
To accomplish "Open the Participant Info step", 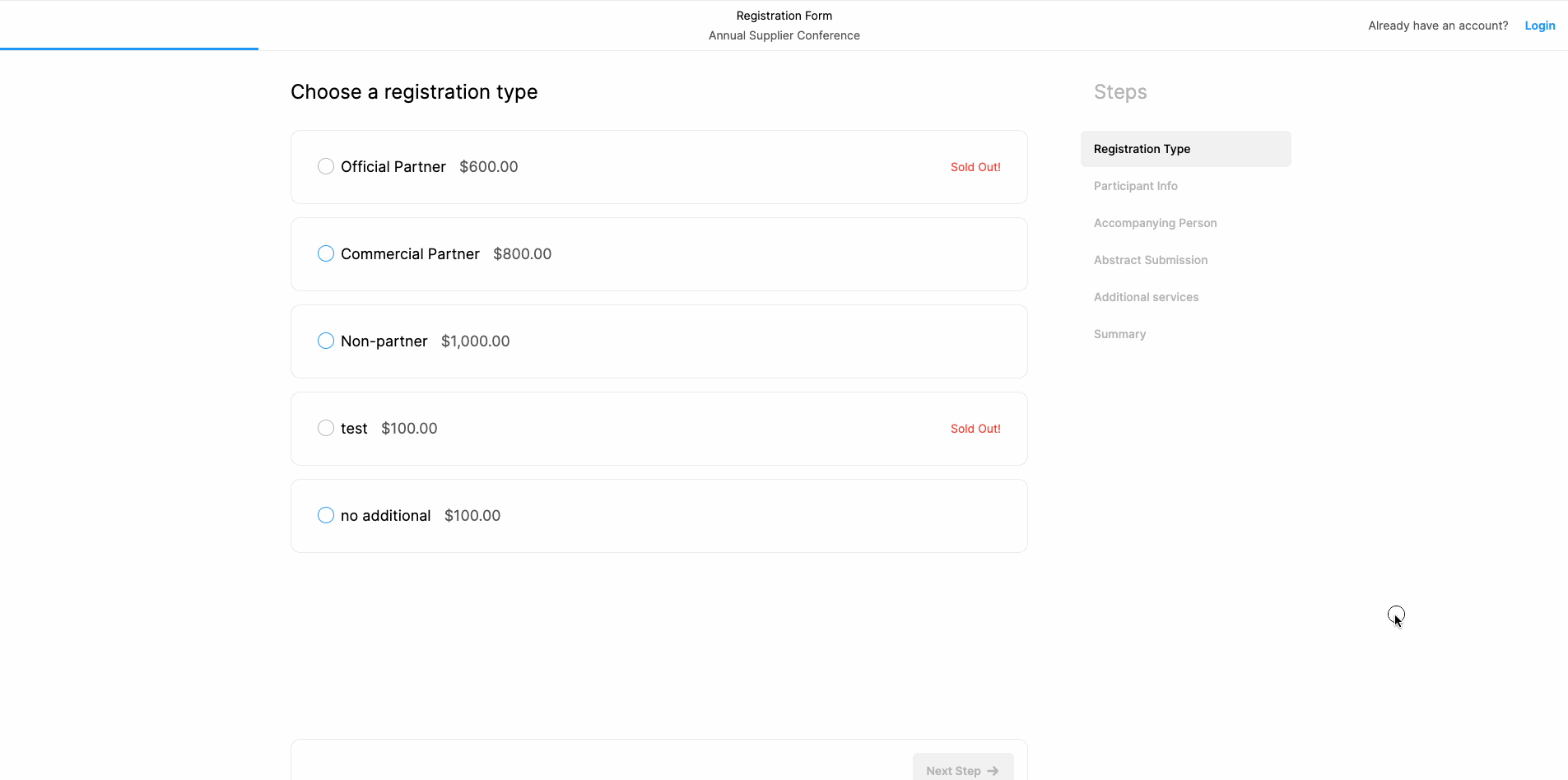I will 1135,186.
